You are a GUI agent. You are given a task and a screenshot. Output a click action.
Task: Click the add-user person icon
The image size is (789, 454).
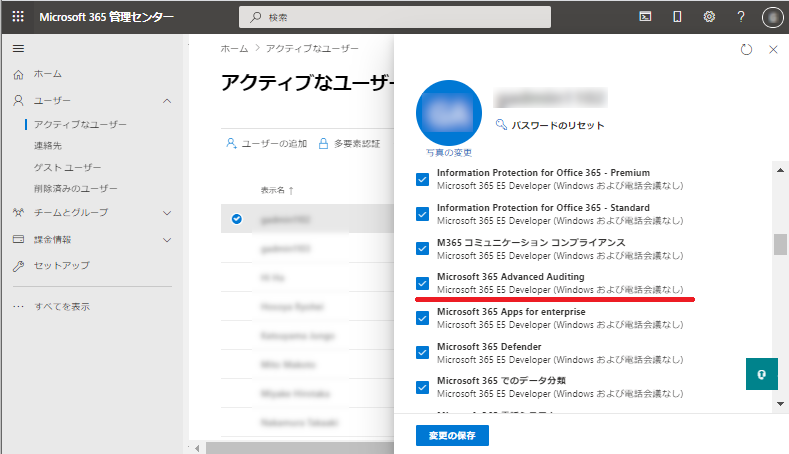tap(231, 143)
